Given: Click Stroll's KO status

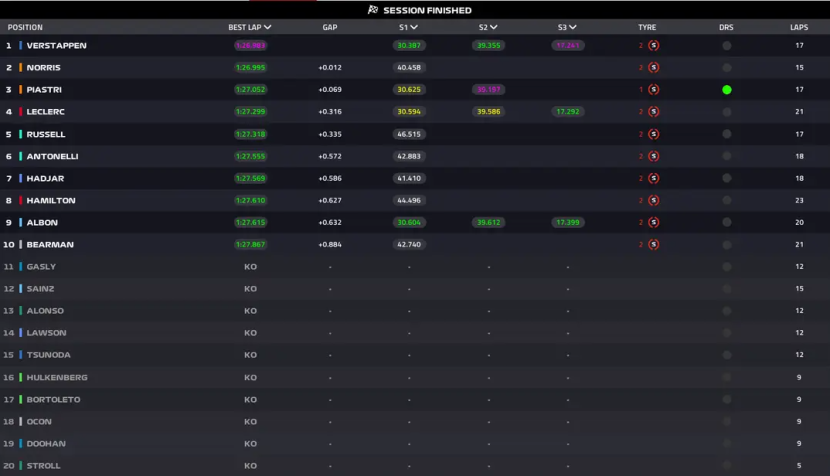Looking at the screenshot, I should tap(250, 466).
